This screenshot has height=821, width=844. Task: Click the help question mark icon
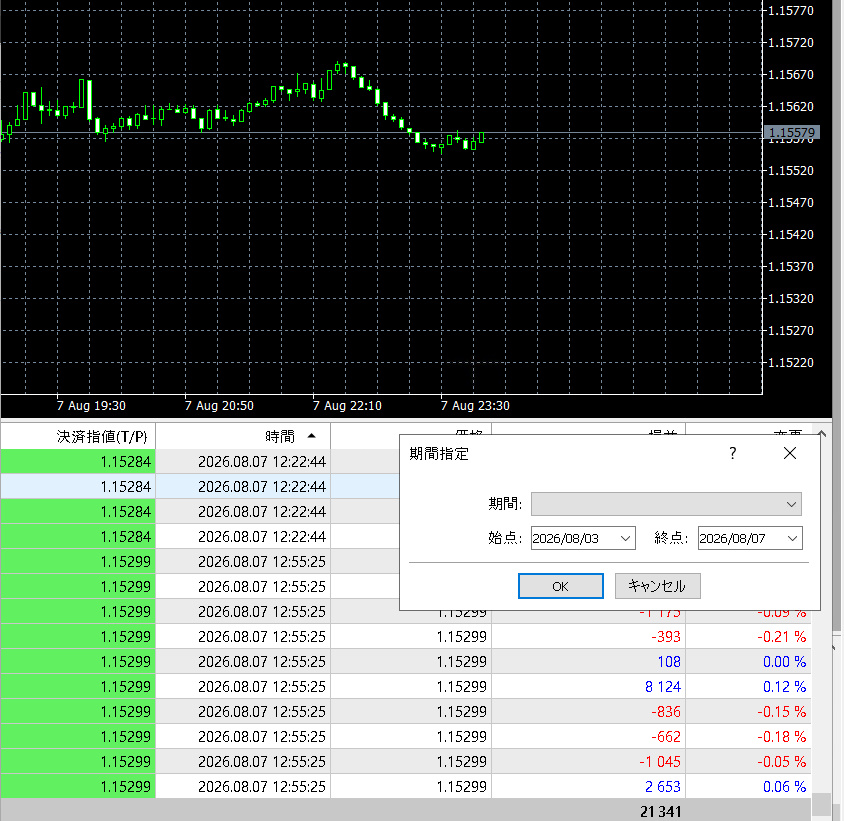tap(733, 453)
